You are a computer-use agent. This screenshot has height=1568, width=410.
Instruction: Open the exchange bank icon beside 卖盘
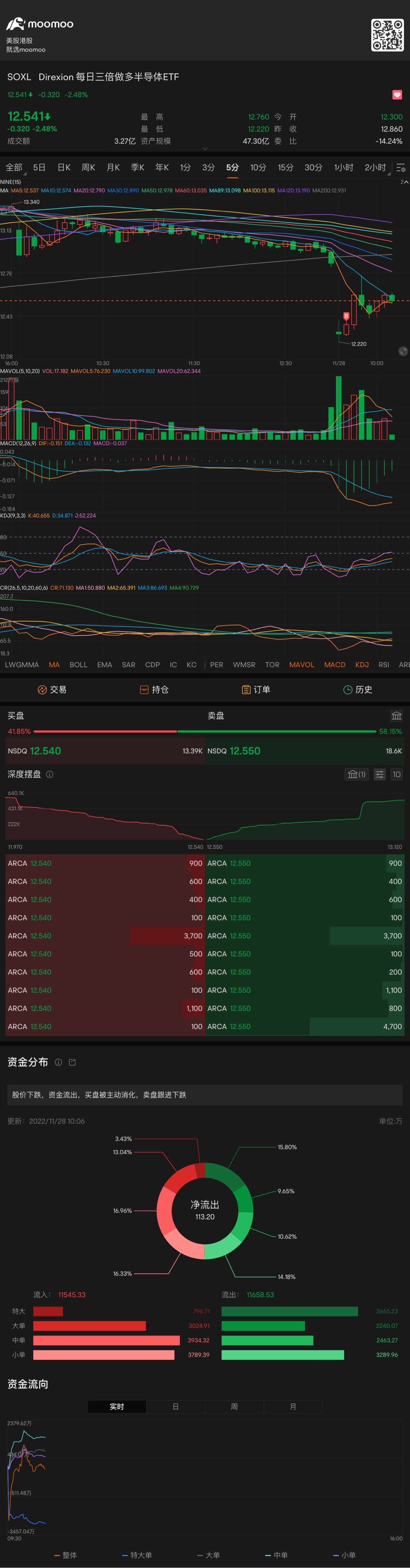click(397, 716)
